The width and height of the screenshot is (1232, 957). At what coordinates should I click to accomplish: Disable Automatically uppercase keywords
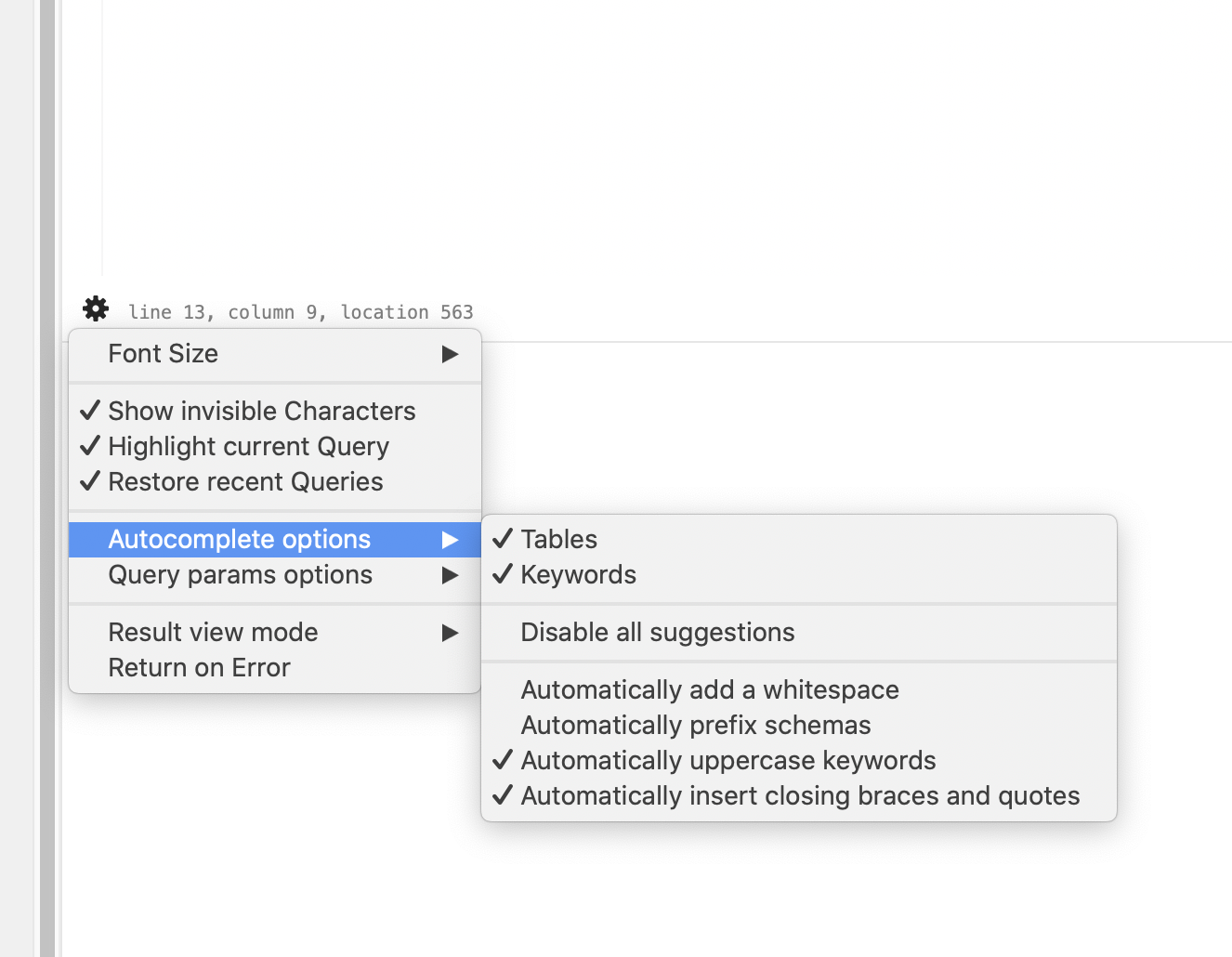[x=728, y=760]
